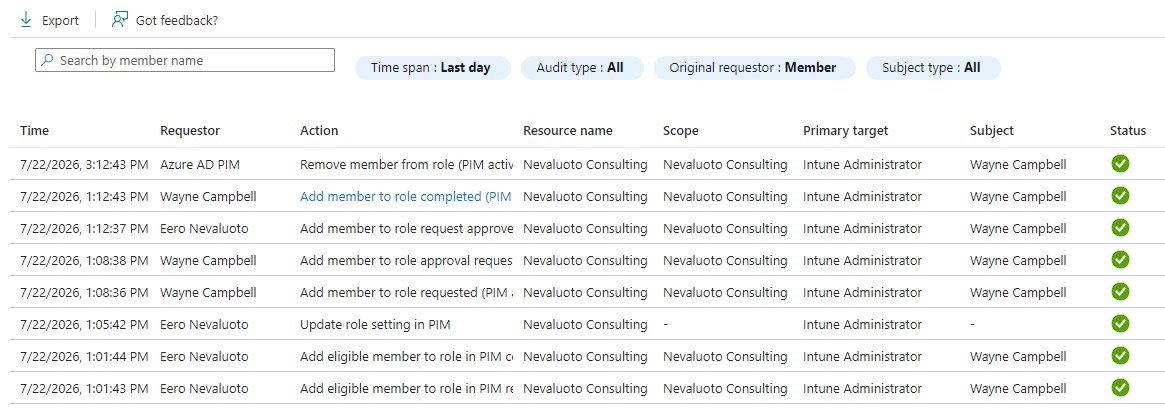Click success status icon for 1:12:43 PM row
The width and height of the screenshot is (1165, 418).
coord(1120,196)
